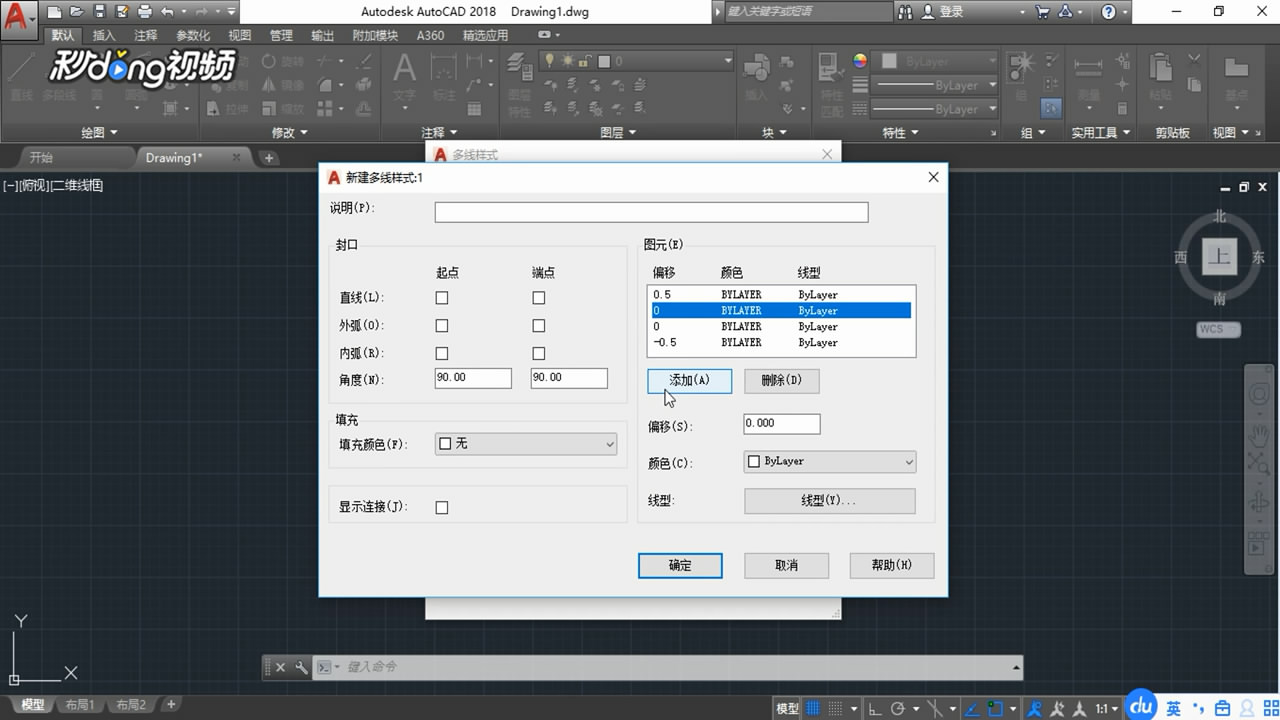The height and width of the screenshot is (720, 1280).
Task: Select the 0.5 offset element row
Action: [x=780, y=295]
